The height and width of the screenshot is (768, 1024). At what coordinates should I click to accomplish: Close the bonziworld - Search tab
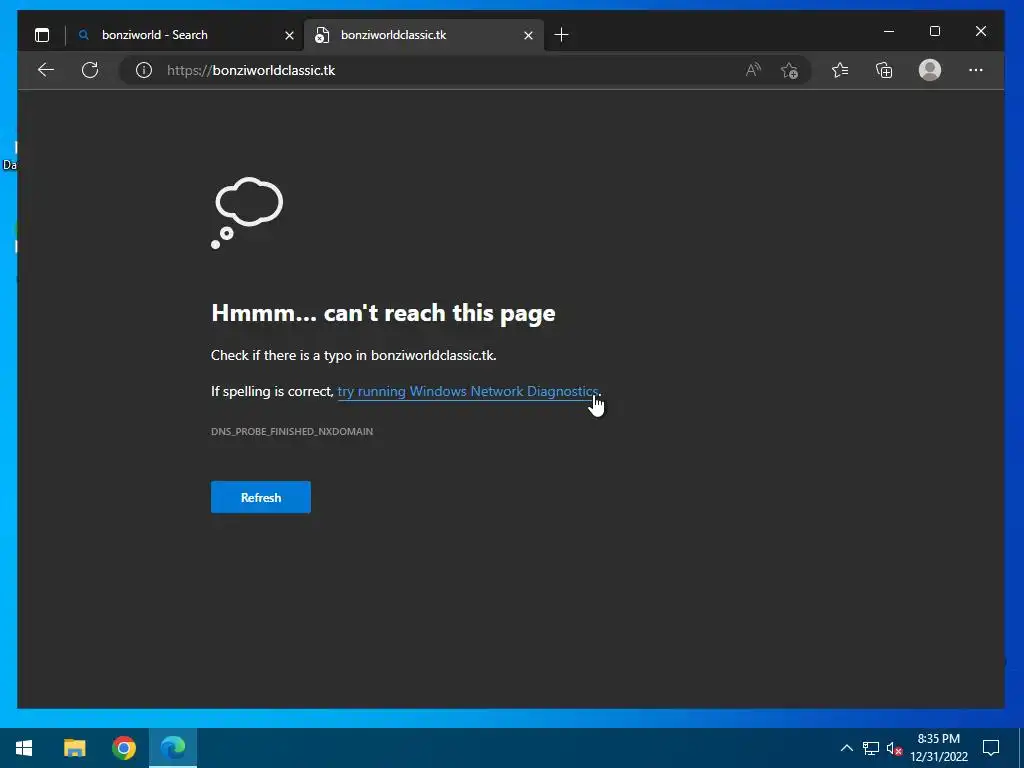(289, 35)
